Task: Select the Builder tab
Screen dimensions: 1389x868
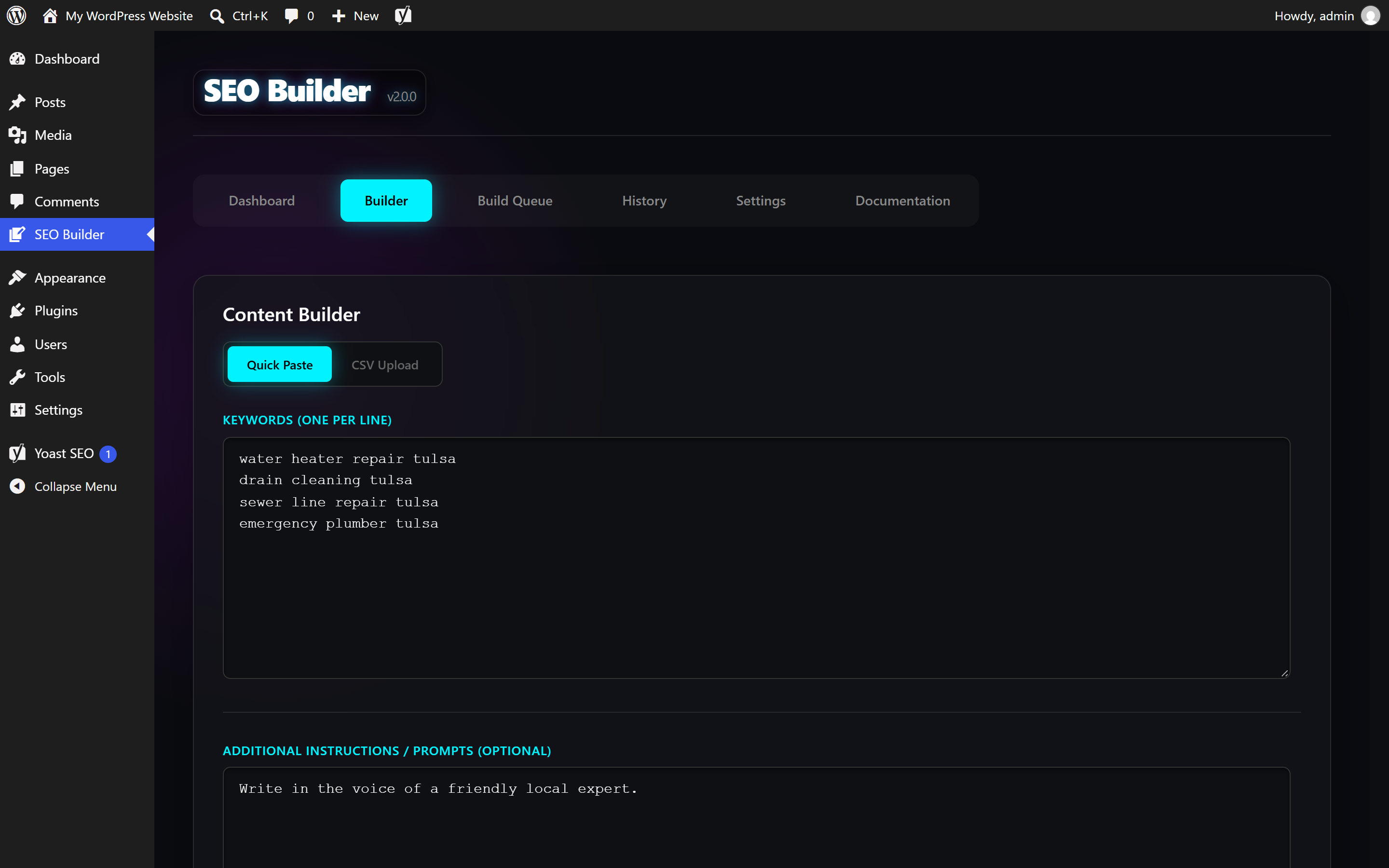Action: 386,200
